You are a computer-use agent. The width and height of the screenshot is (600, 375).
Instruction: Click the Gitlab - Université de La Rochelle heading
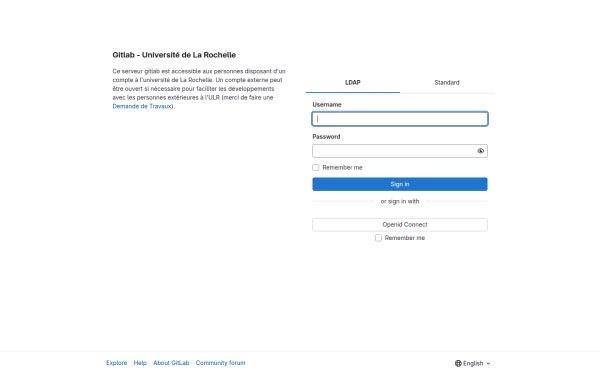(x=174, y=55)
